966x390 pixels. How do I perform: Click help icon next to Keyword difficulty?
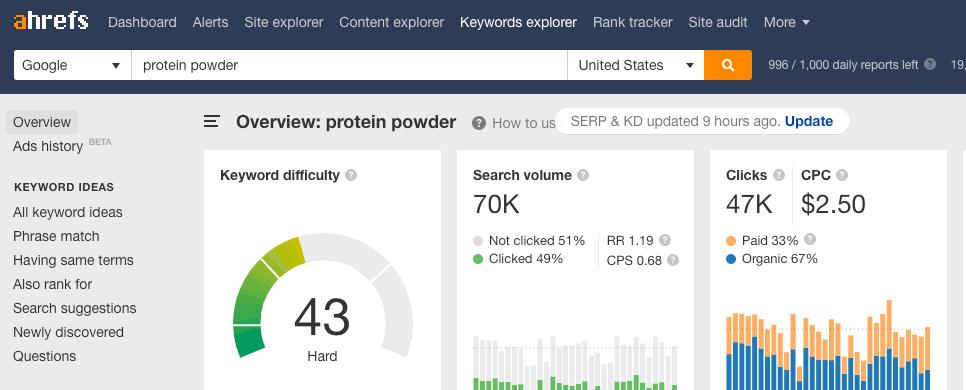click(x=351, y=175)
